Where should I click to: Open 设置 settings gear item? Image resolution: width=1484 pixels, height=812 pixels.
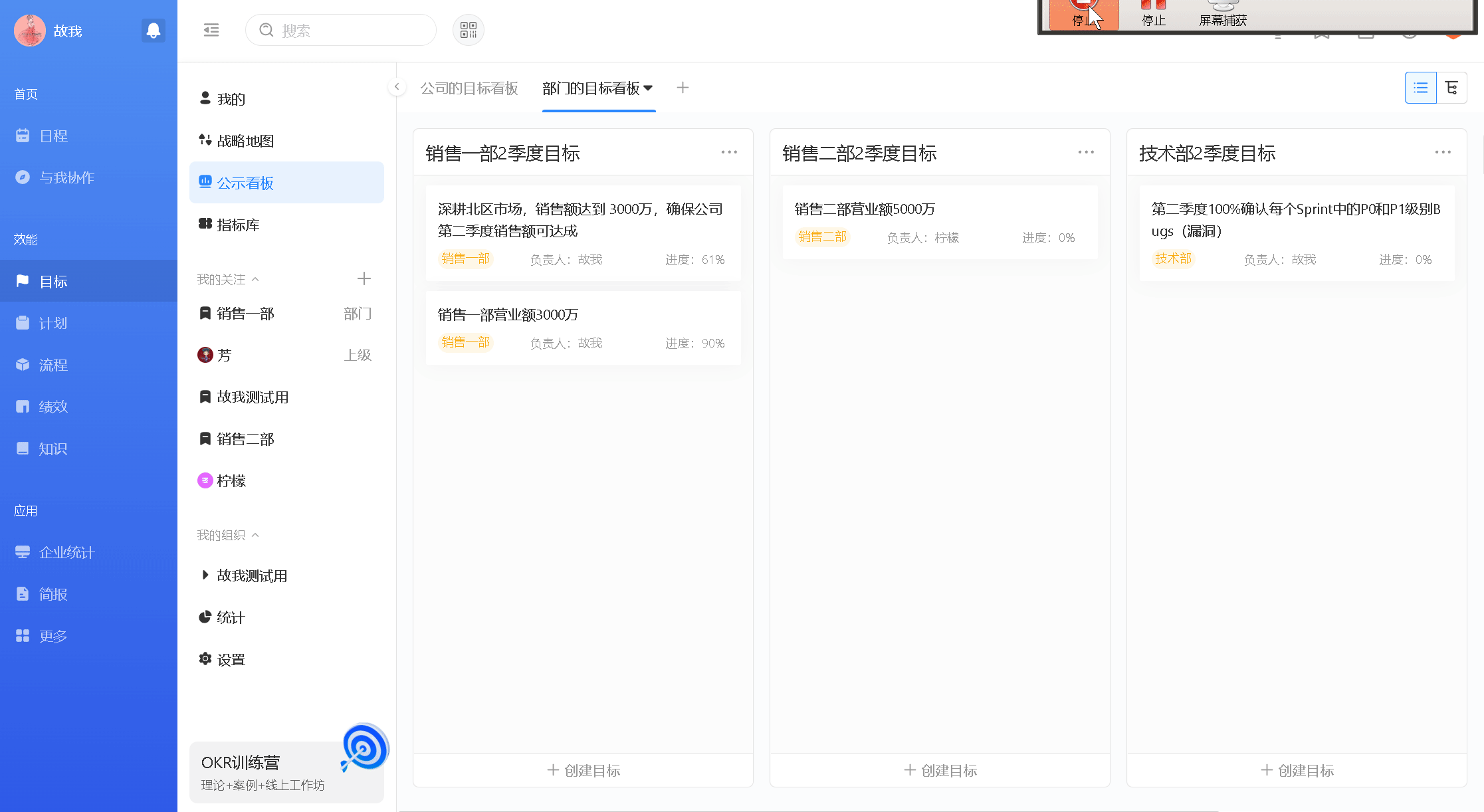tap(231, 659)
